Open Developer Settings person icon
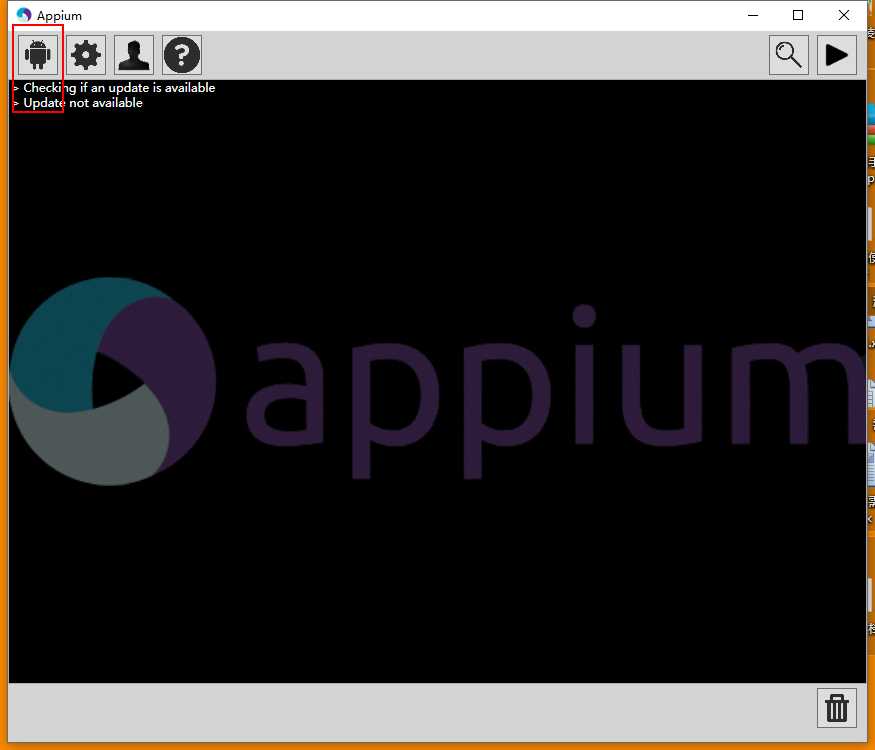The width and height of the screenshot is (875, 750). click(134, 55)
